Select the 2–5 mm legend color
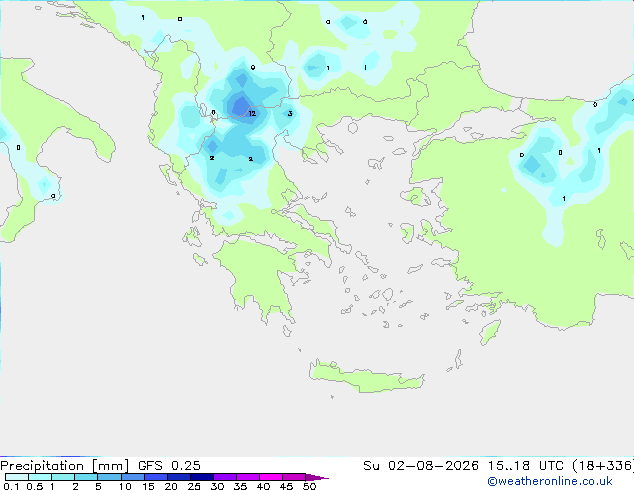The width and height of the screenshot is (634, 490). (86, 477)
